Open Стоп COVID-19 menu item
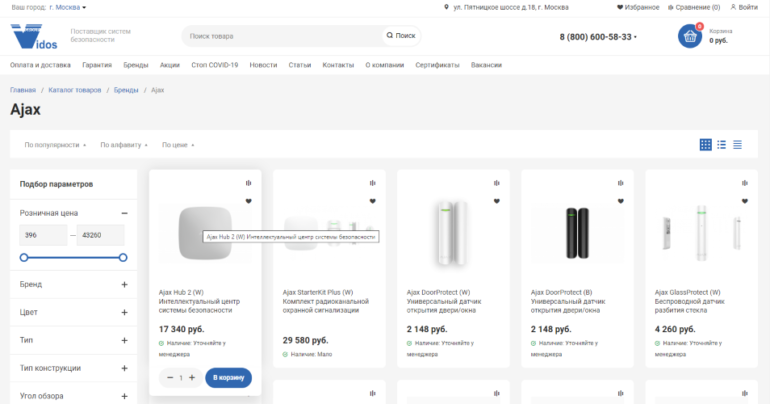Screen dimensions: 770x404 [x=215, y=65]
